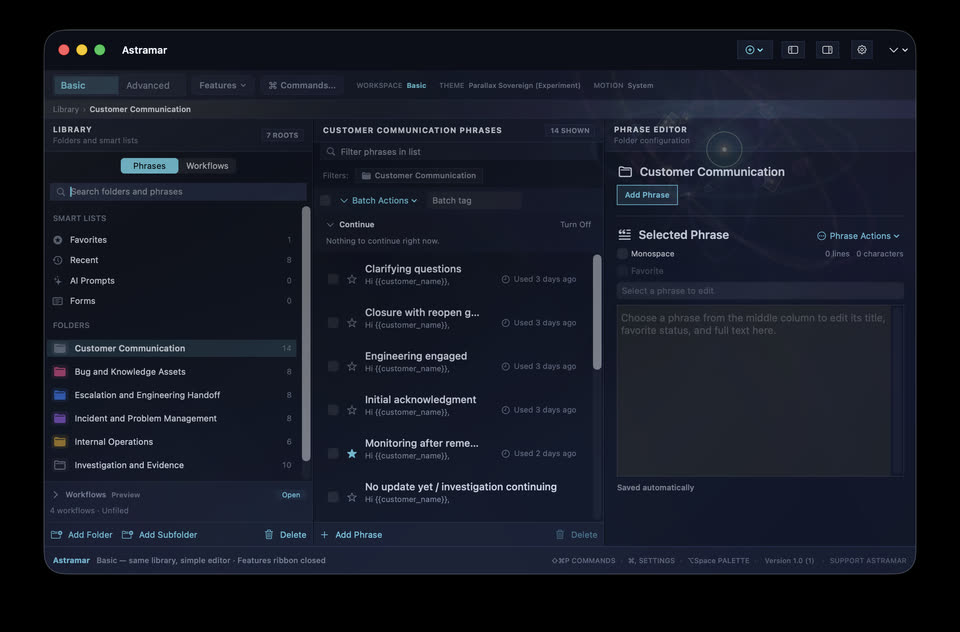The height and width of the screenshot is (632, 960).
Task: Select the Escalation and Engineering Handoff folder
Action: click(172, 395)
